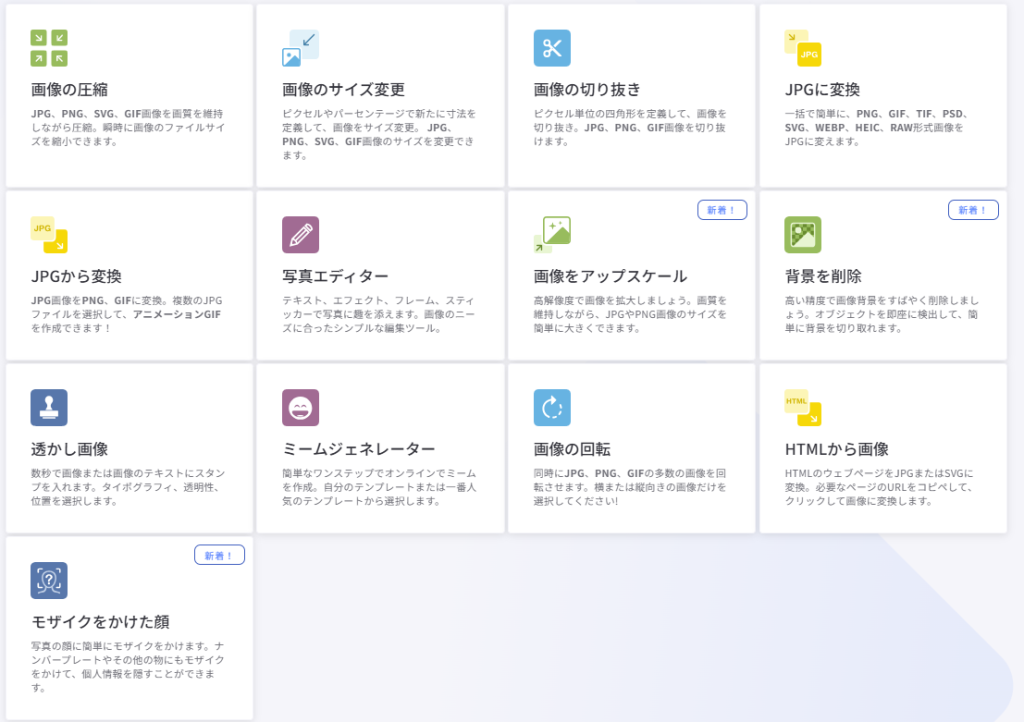This screenshot has width=1024, height=722.
Task: Click the 新着！ badge on 画像をアップスケール
Action: tap(722, 210)
